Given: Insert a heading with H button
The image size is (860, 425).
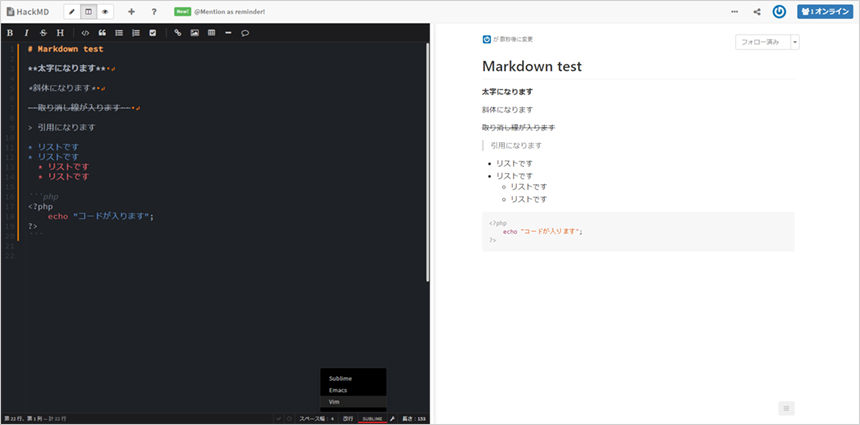Looking at the screenshot, I should click(60, 33).
